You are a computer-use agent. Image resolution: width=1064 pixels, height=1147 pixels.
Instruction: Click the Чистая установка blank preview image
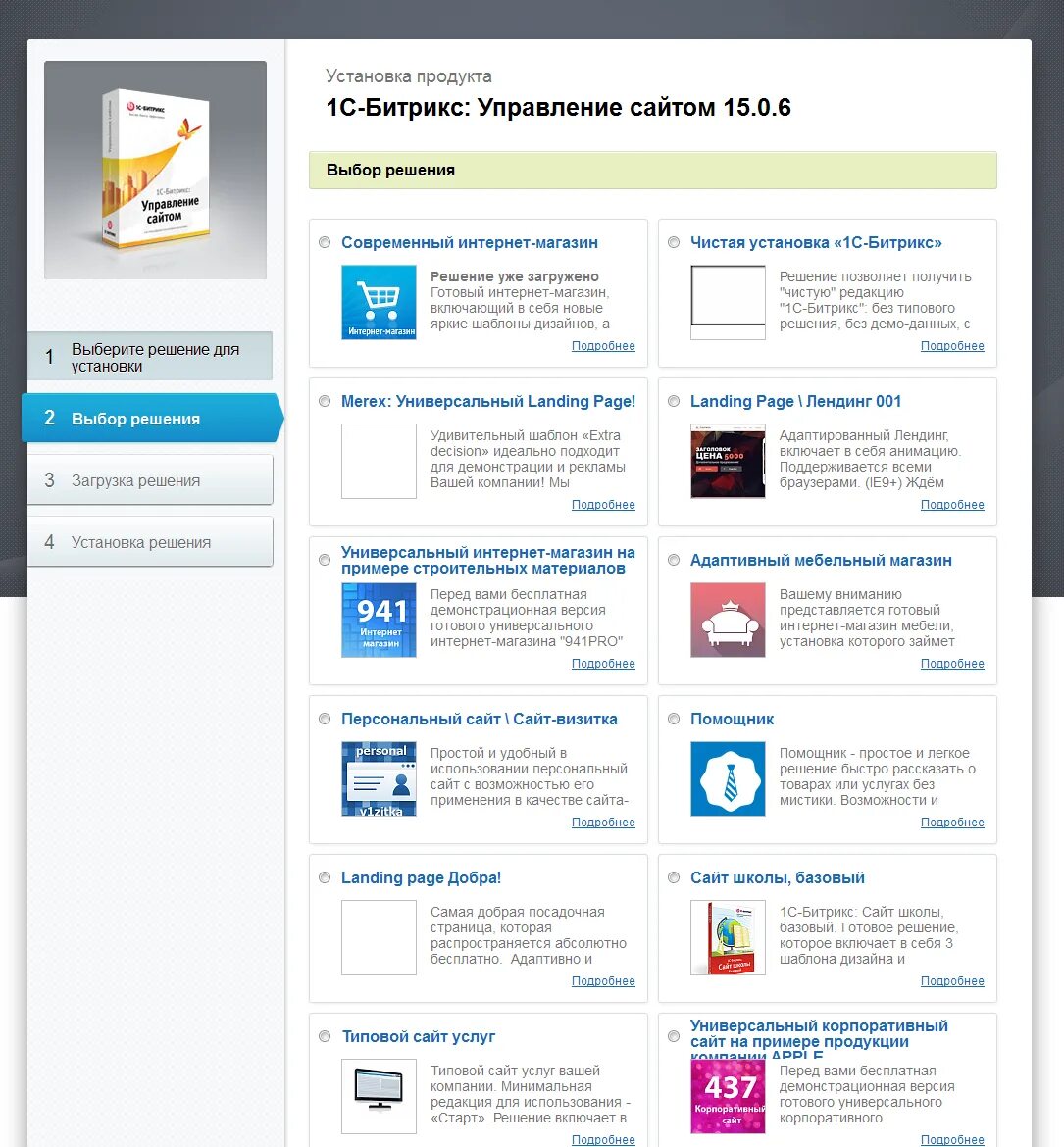[728, 302]
